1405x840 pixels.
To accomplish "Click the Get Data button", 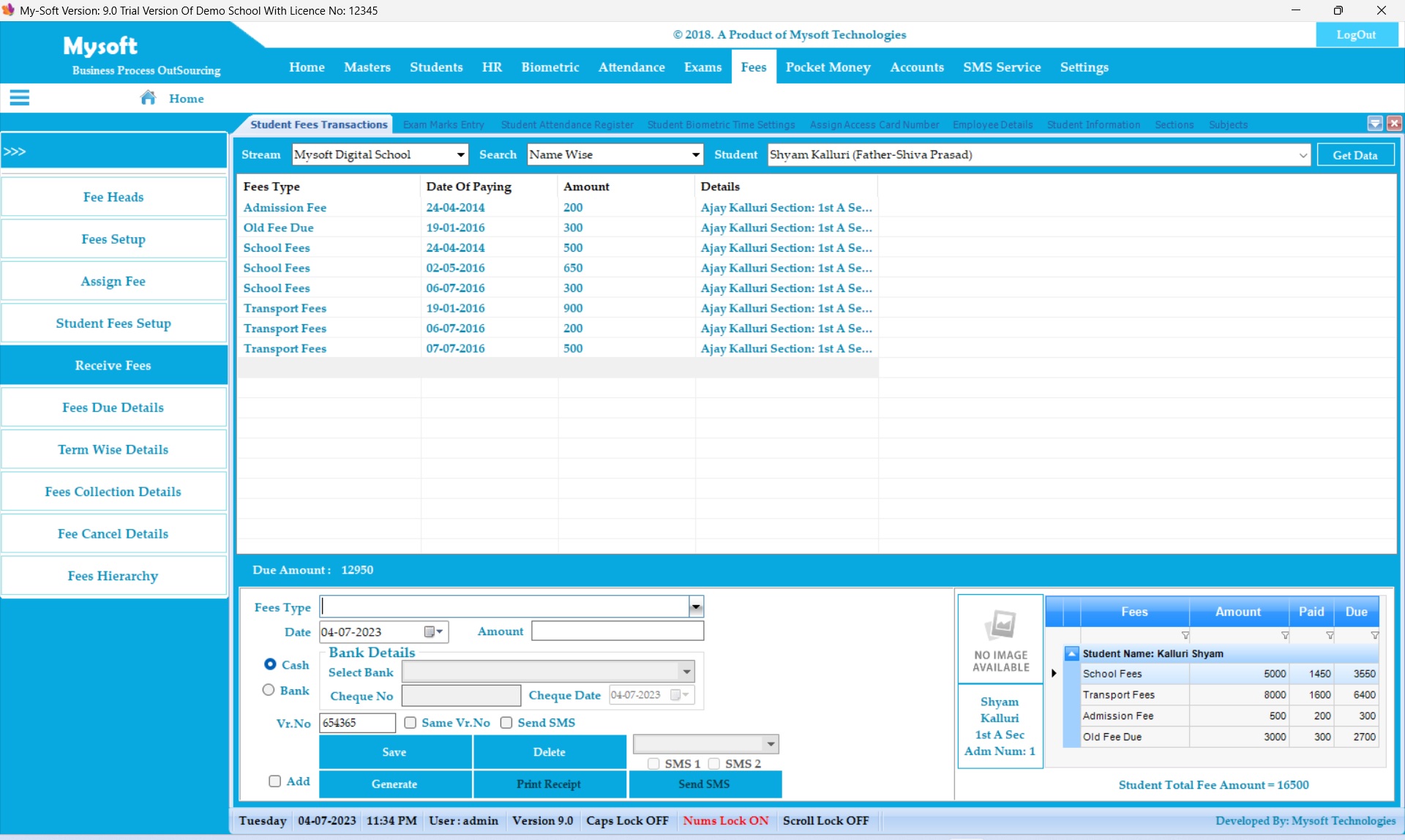I will tap(1355, 154).
